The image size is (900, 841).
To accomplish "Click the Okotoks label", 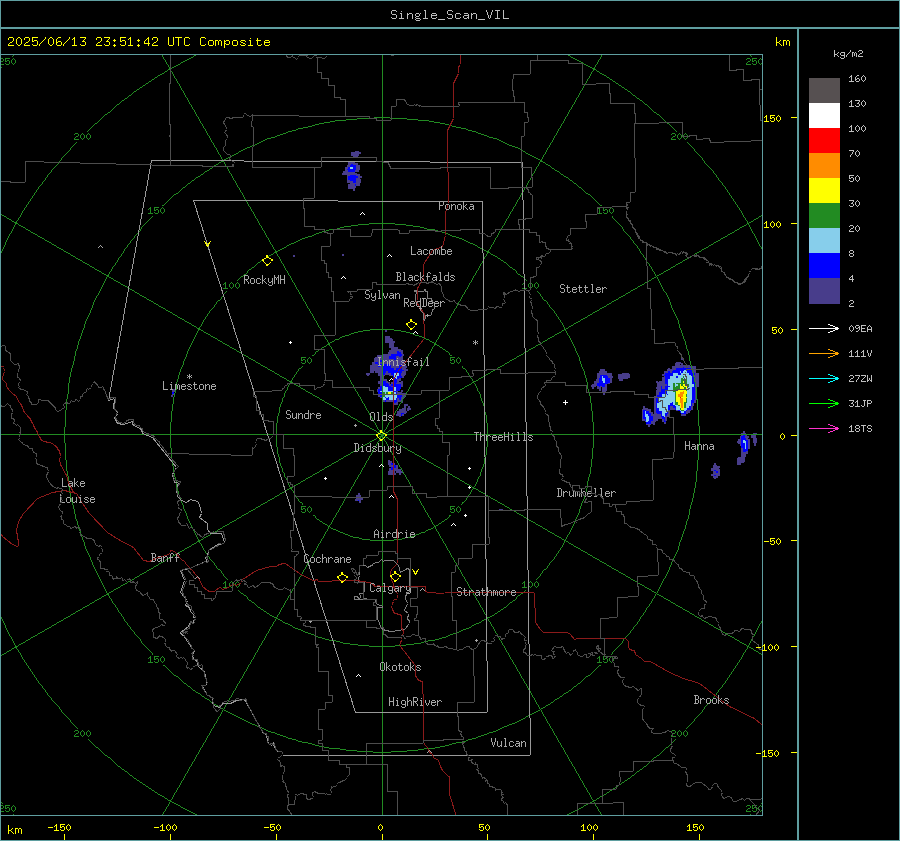I will tap(400, 667).
